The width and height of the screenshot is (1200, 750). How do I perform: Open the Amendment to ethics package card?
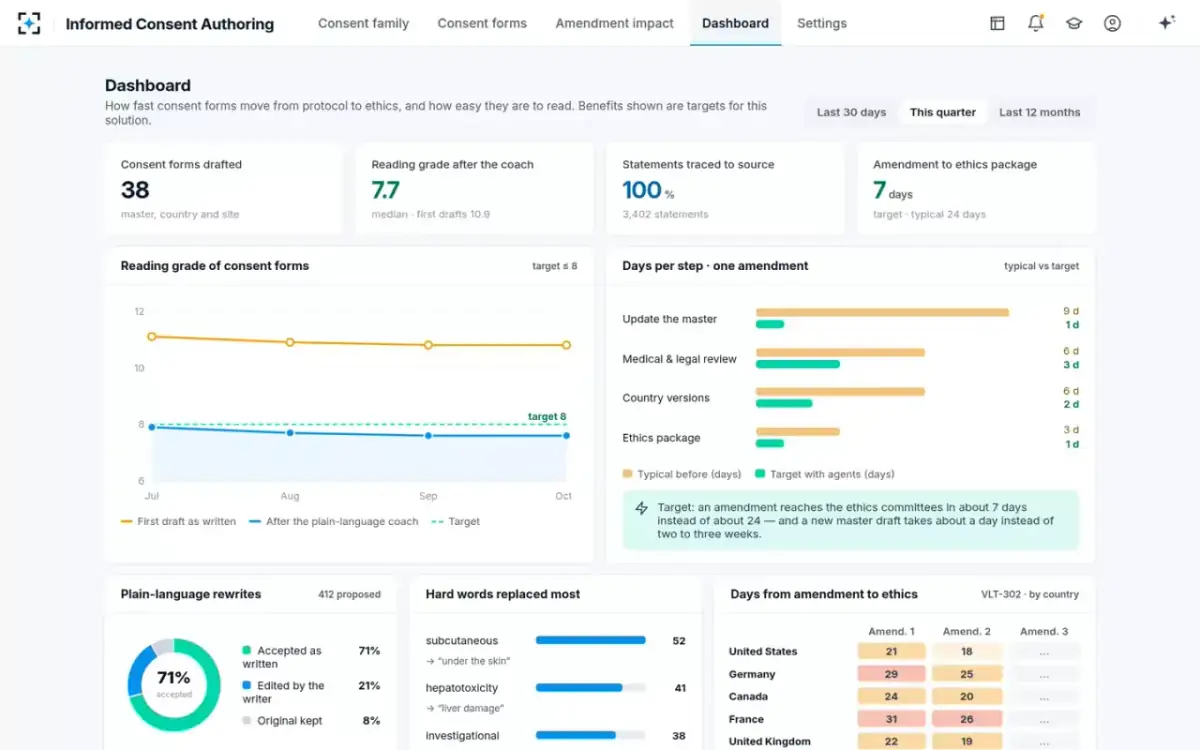pos(976,189)
